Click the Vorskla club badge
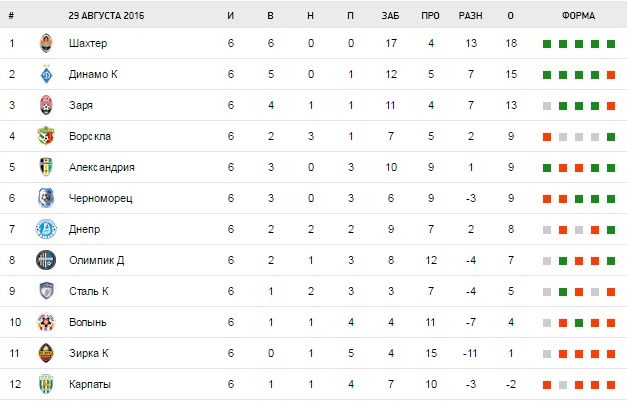This screenshot has width=627, height=401. pos(45,137)
